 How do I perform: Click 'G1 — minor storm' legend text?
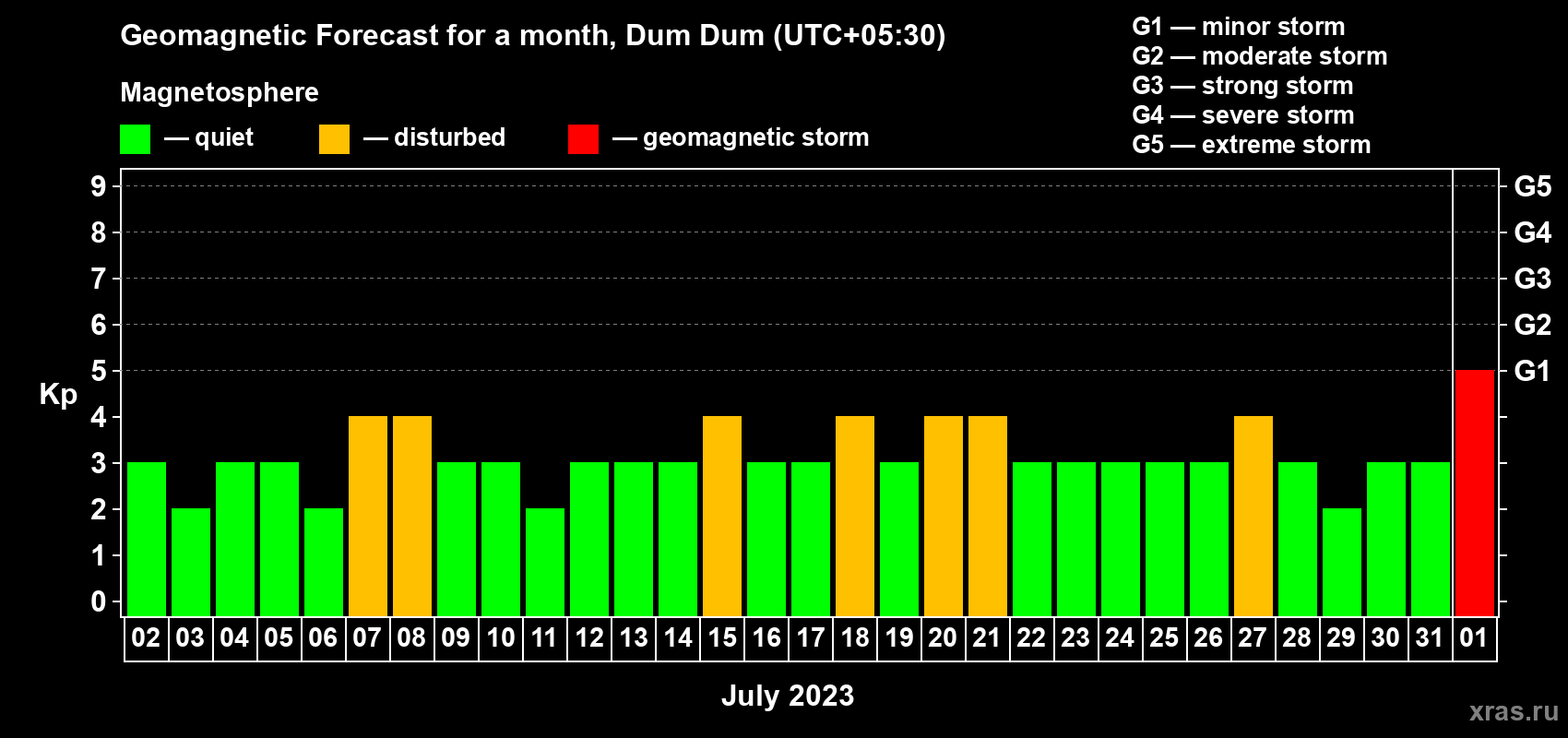1239,27
